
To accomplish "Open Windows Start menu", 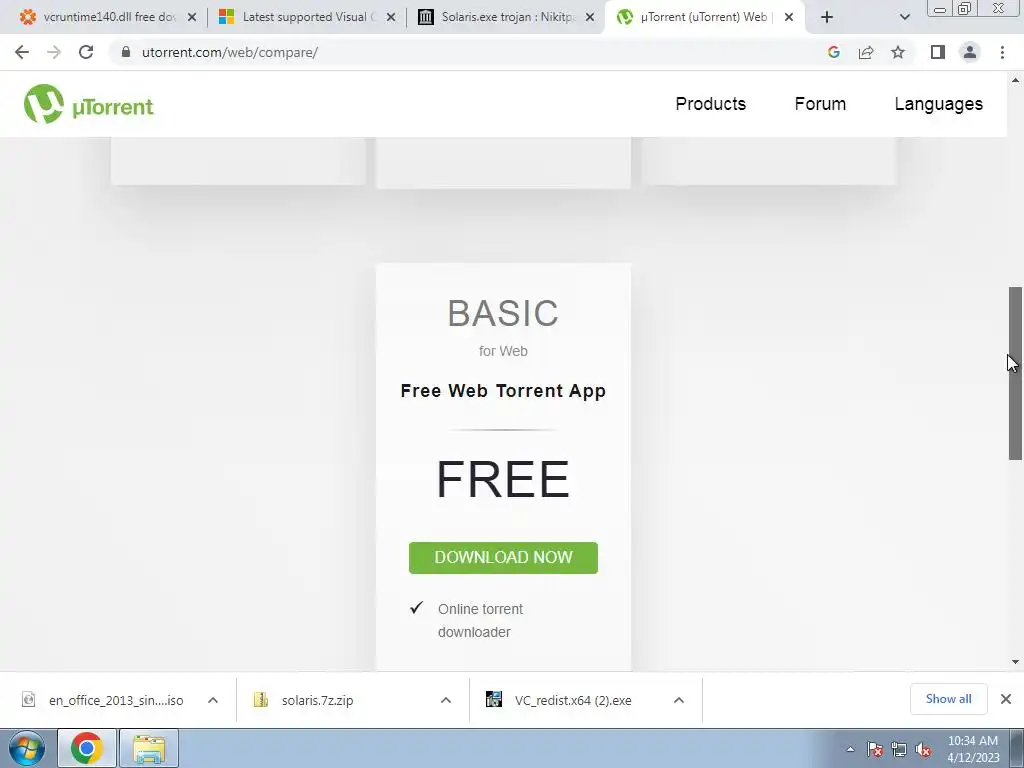I will pyautogui.click(x=27, y=748).
